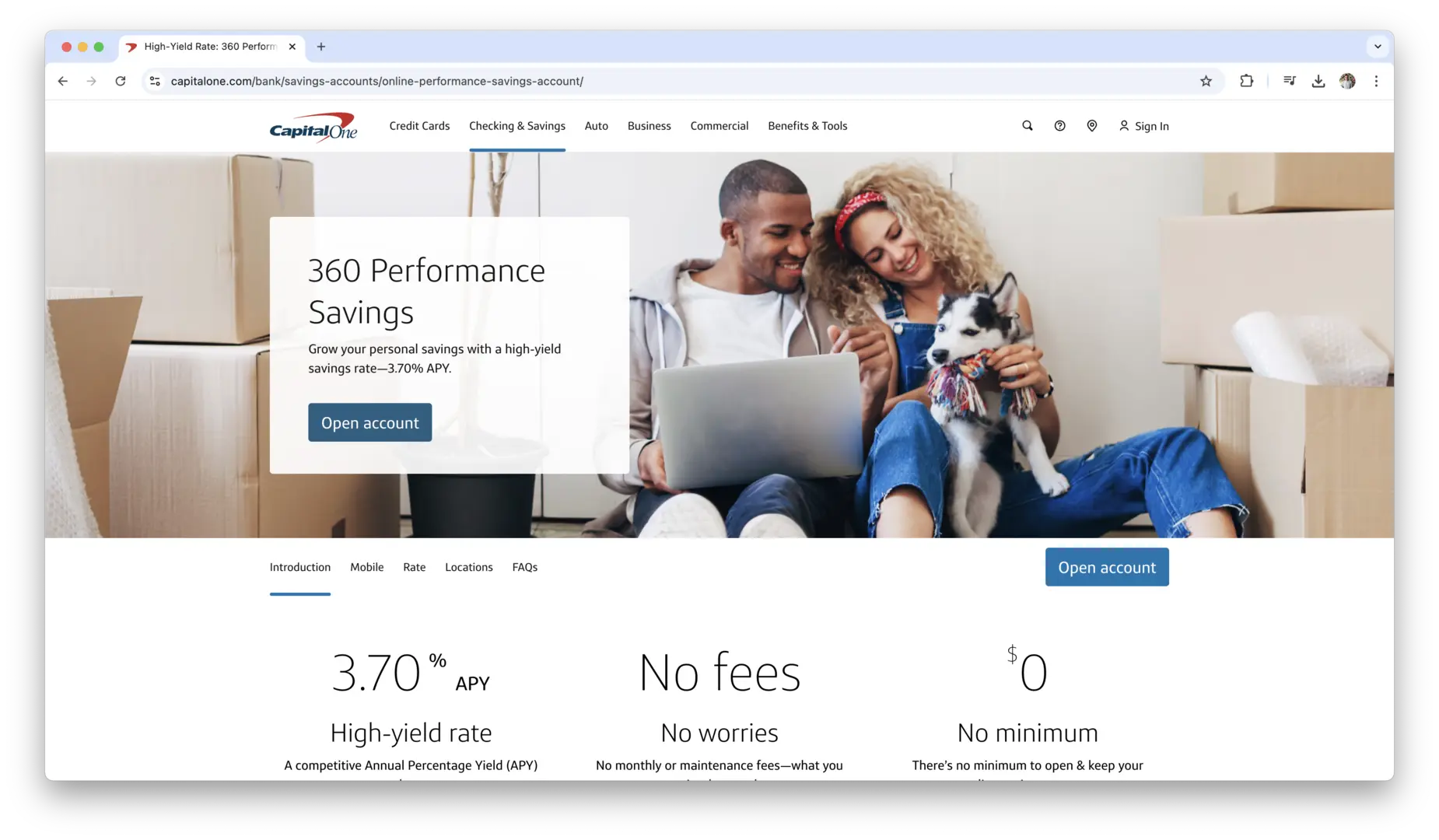
Task: Click the Chrome profile avatar
Action: (x=1347, y=81)
